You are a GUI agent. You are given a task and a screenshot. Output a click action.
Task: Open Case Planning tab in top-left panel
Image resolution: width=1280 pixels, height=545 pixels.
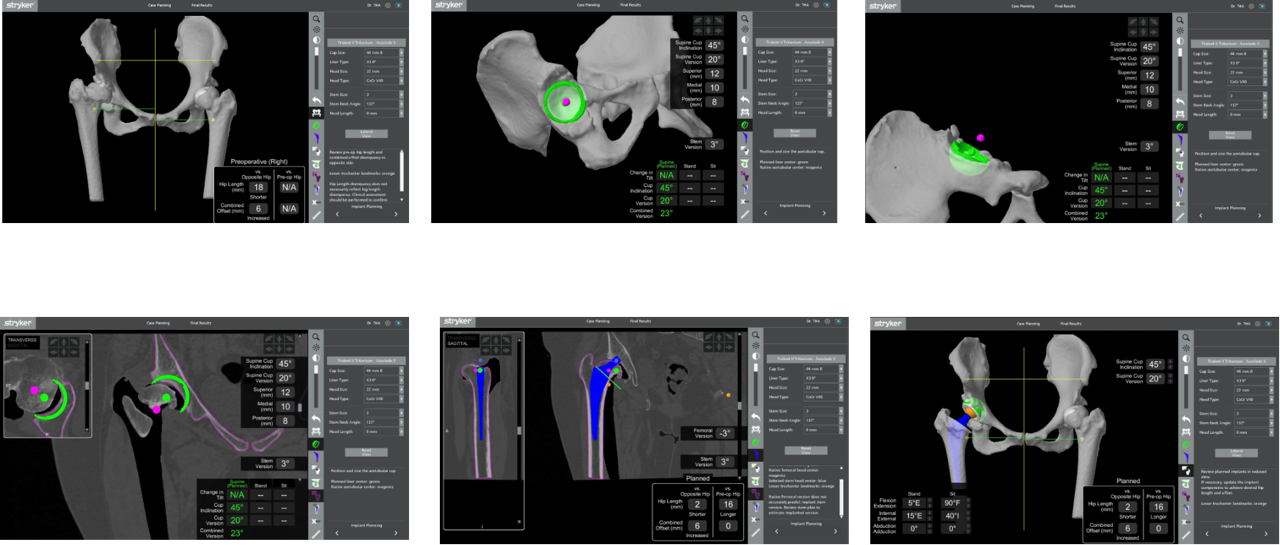158,5
